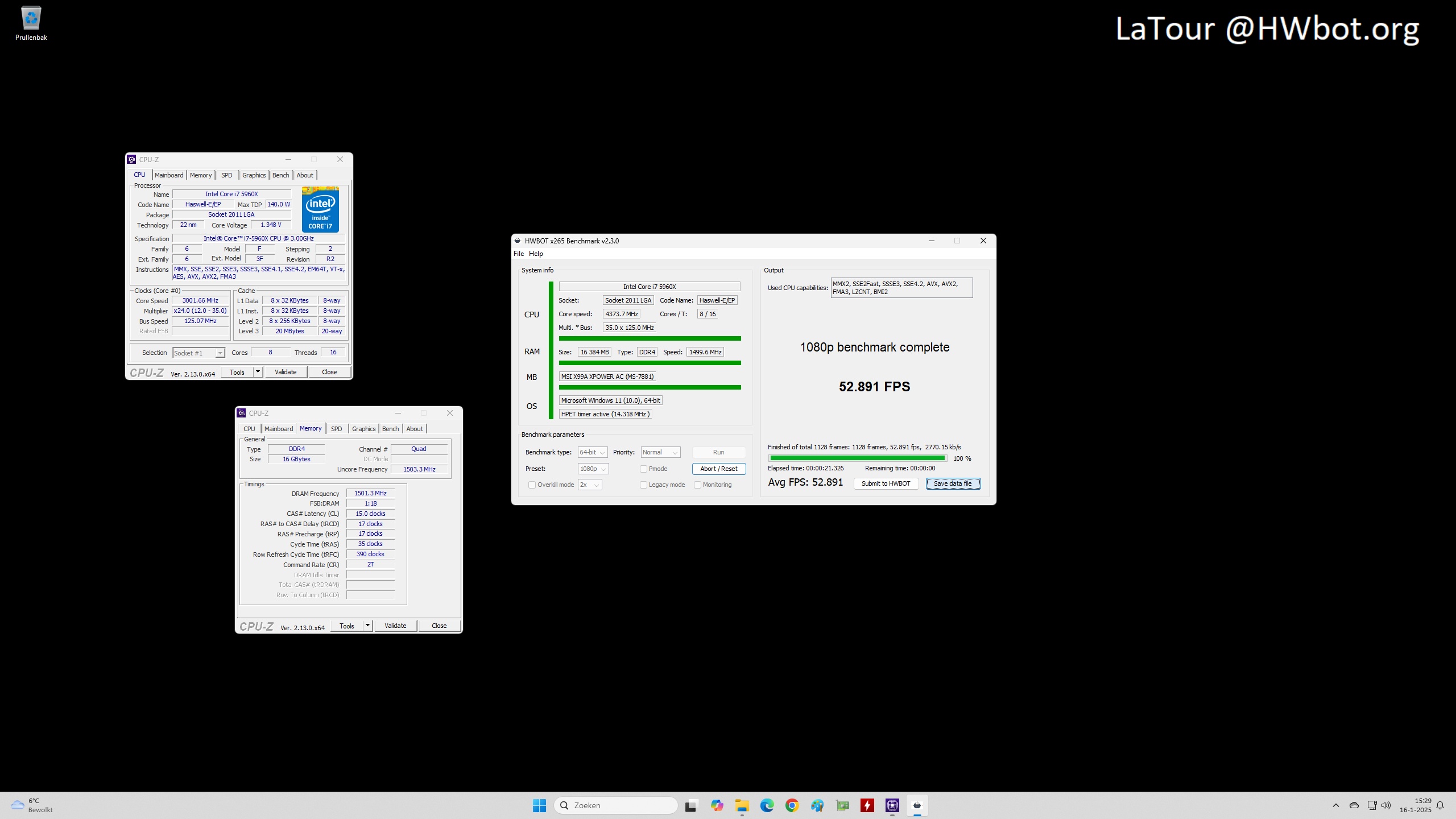The image size is (1456, 819).
Task: Open network settings from the tray icon
Action: tap(1372, 805)
